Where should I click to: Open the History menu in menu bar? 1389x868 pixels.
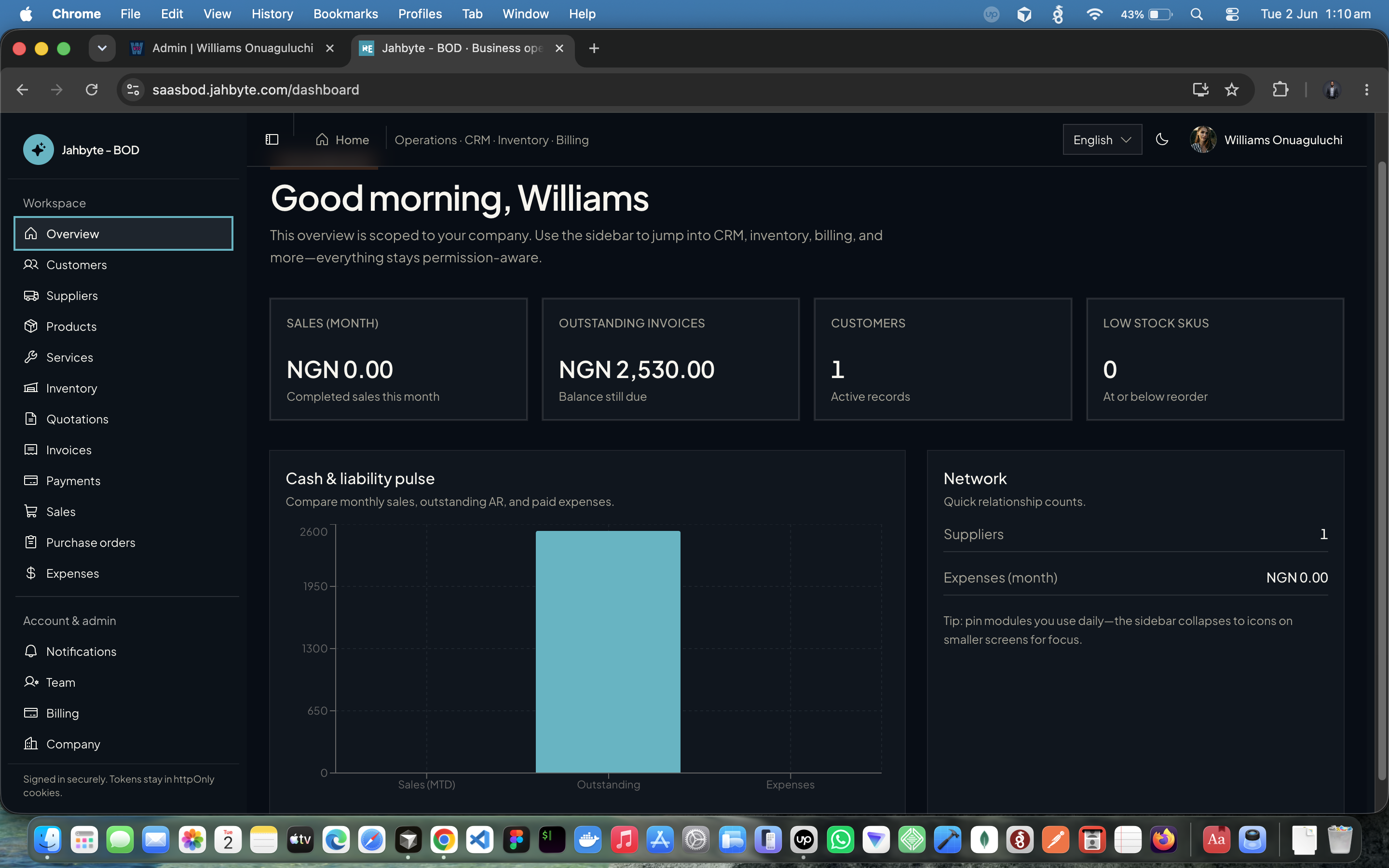(x=272, y=14)
